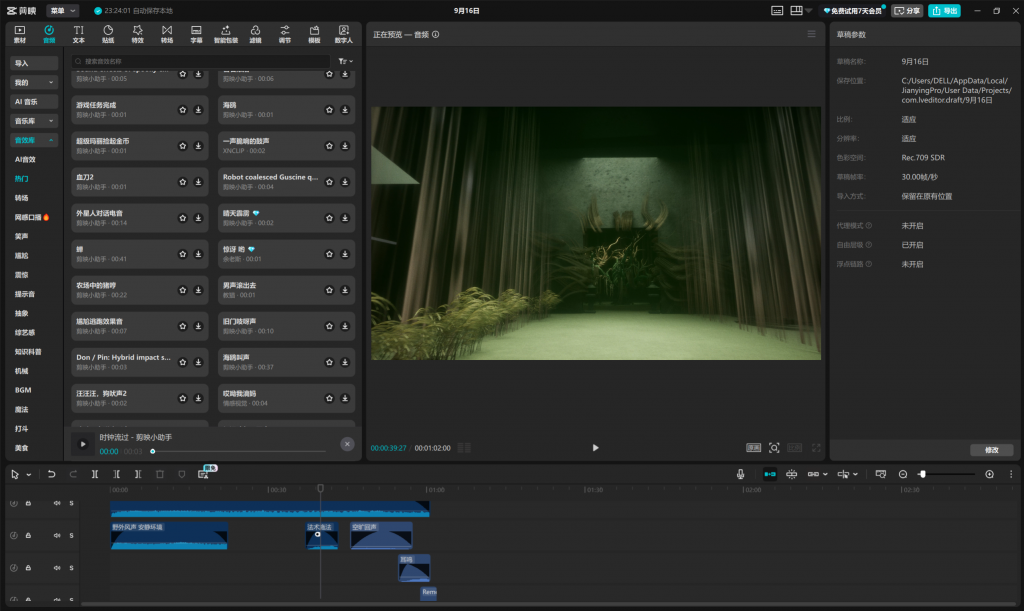Toggle the main track magnet snapping
This screenshot has width=1024, height=611.
[x=769, y=474]
